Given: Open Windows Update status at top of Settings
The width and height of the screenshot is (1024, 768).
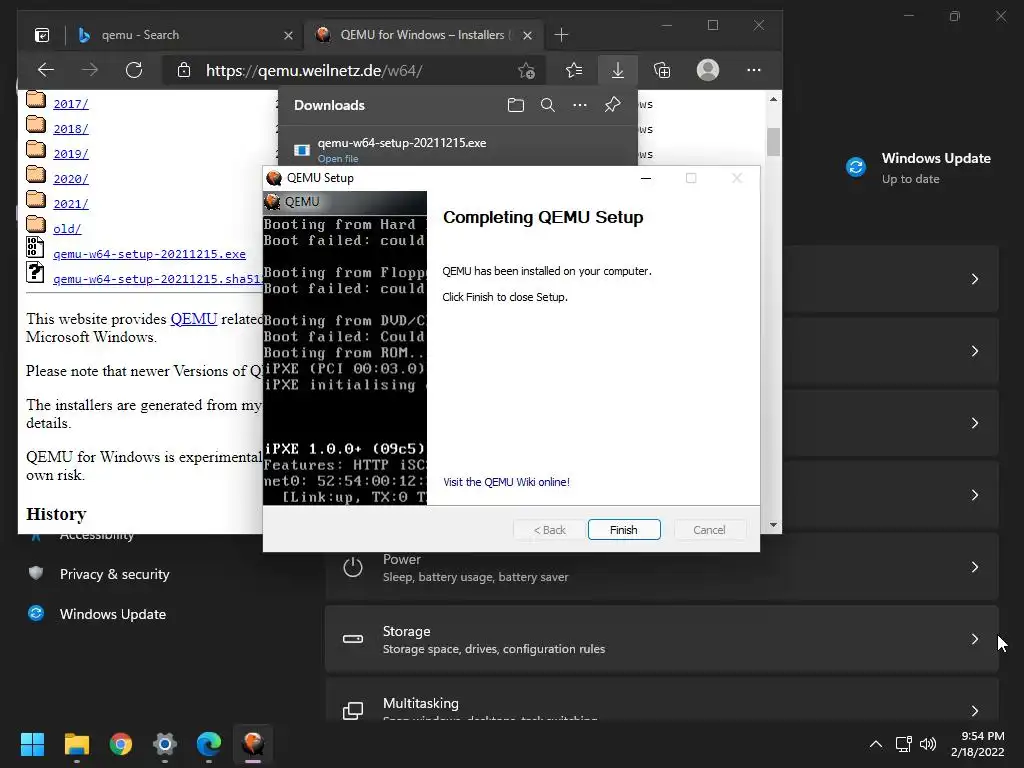Looking at the screenshot, I should [x=918, y=168].
